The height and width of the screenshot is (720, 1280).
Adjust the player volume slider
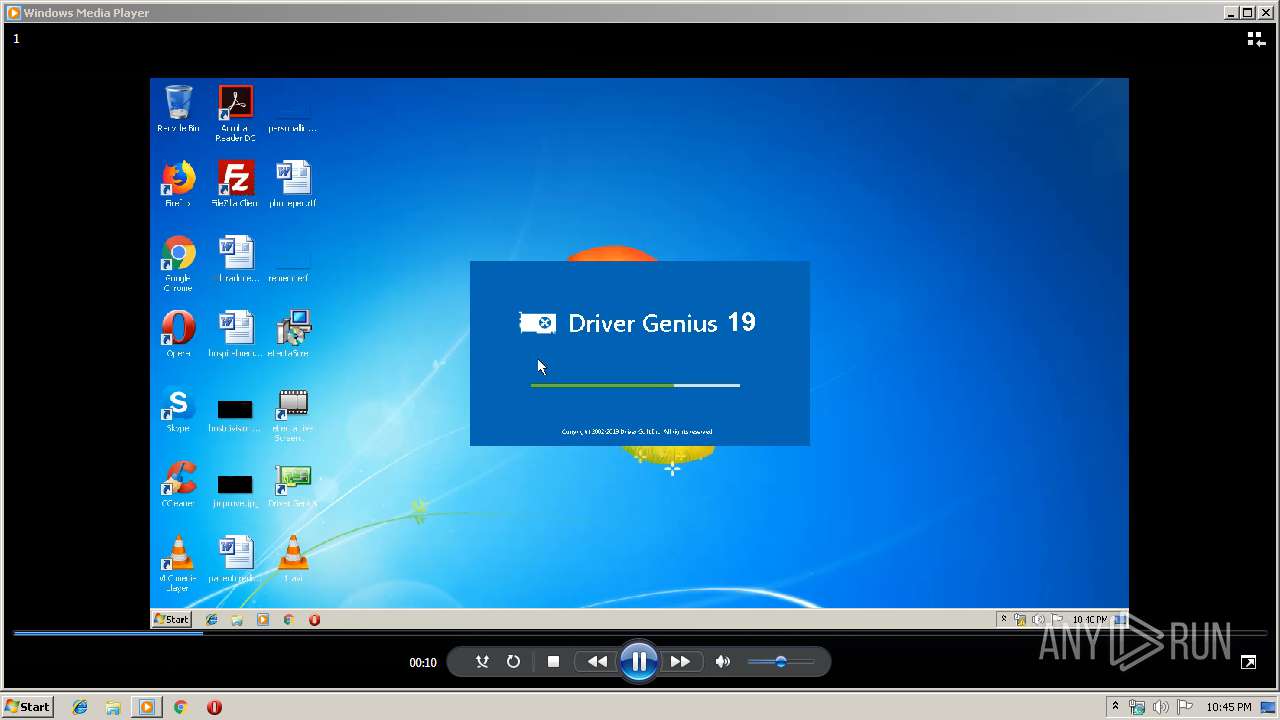[x=780, y=662]
